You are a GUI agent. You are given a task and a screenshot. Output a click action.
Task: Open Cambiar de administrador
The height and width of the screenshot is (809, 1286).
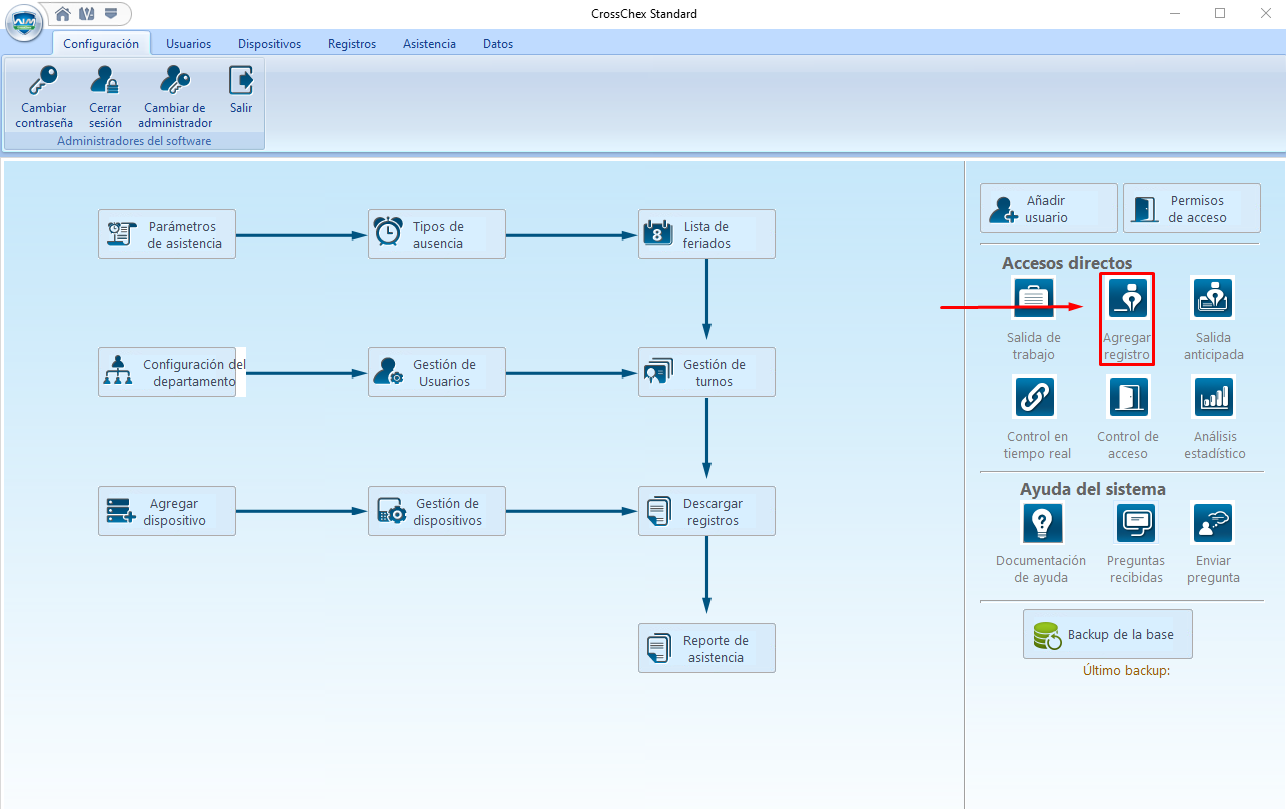[175, 96]
